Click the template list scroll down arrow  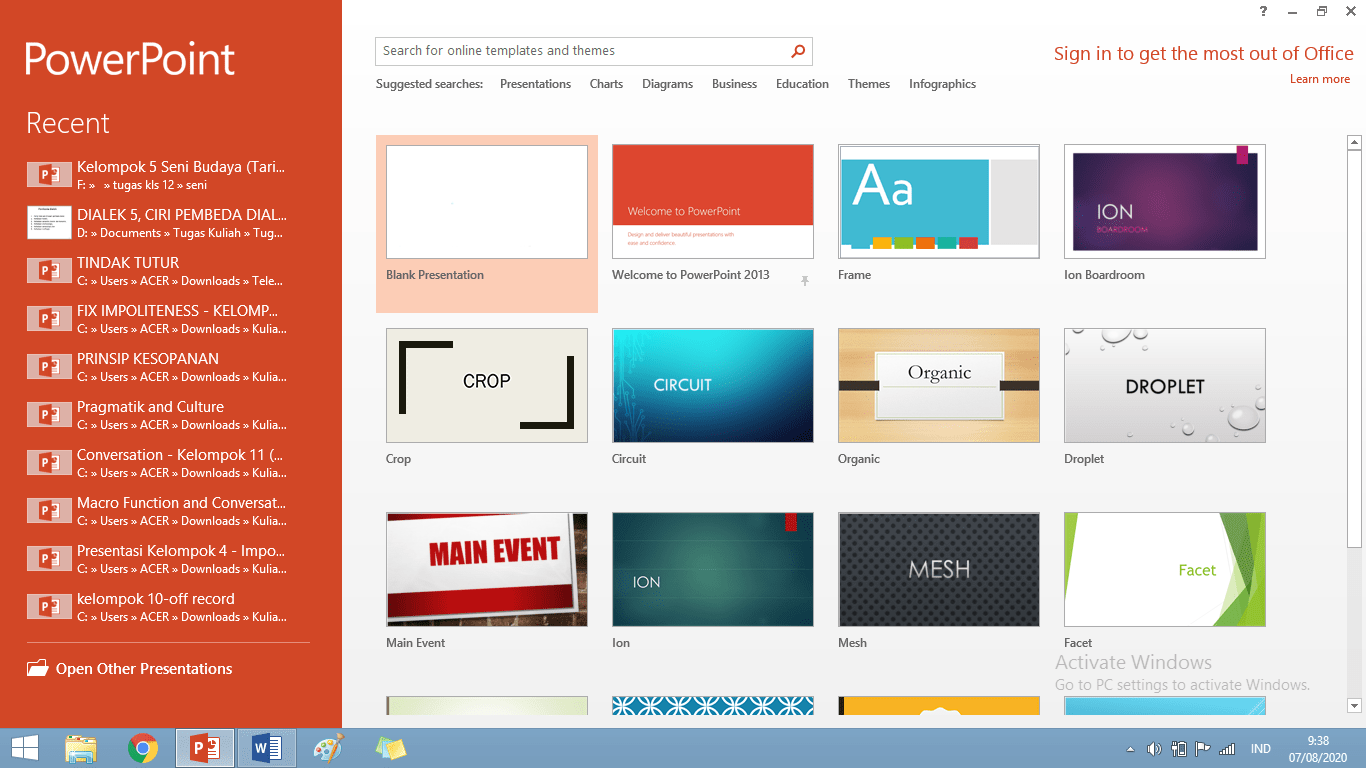click(x=1355, y=705)
